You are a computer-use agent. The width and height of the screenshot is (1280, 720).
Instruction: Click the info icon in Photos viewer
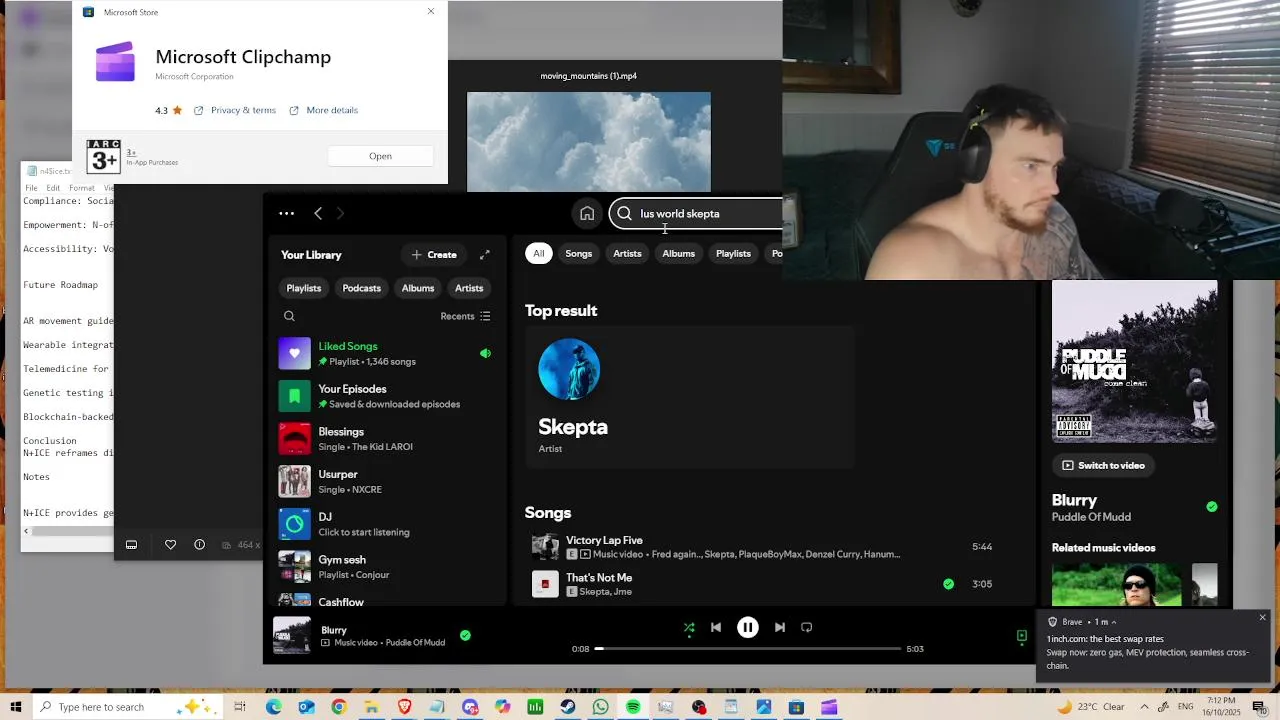199,545
